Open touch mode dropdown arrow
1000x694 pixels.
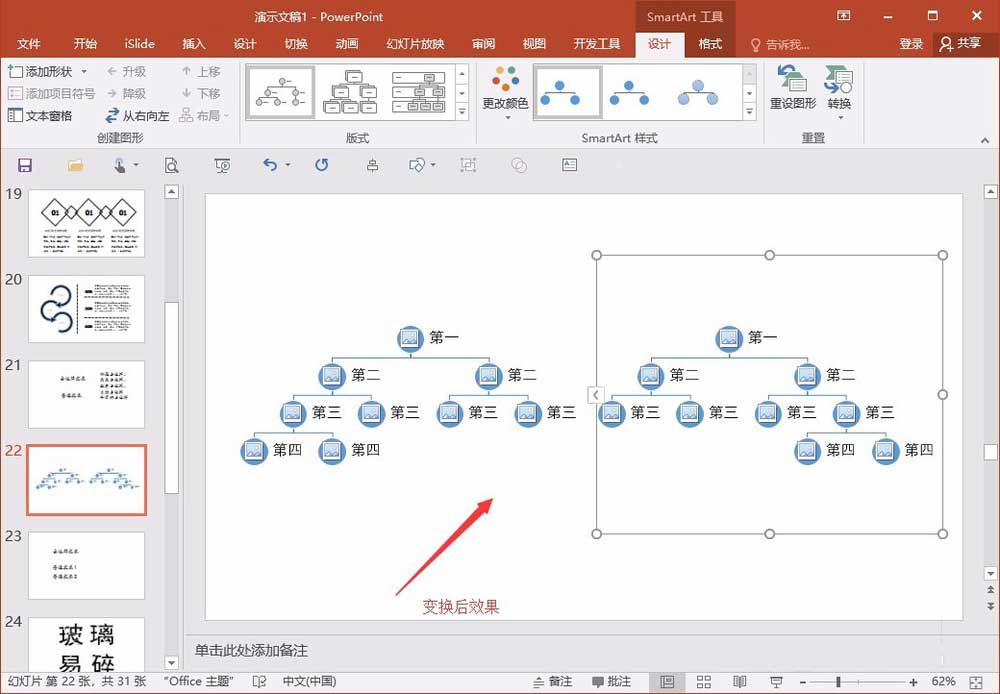pyautogui.click(x=136, y=165)
